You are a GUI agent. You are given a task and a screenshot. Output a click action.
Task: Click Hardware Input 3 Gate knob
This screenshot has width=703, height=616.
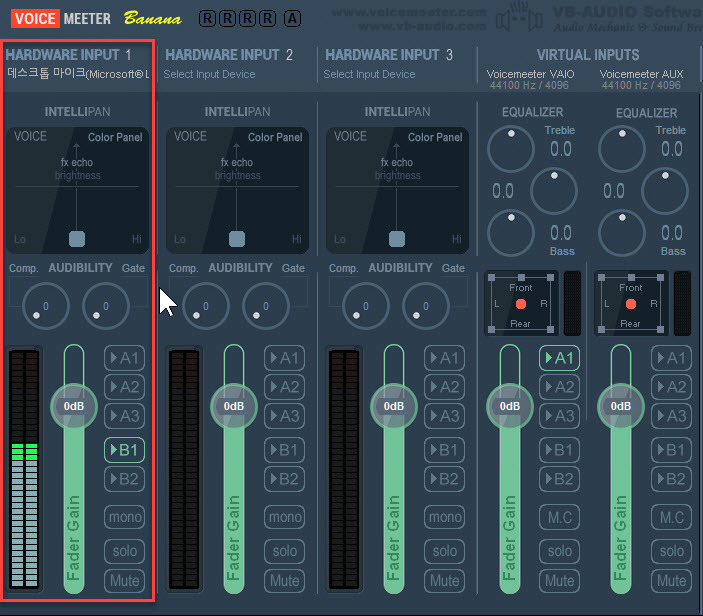(x=426, y=306)
